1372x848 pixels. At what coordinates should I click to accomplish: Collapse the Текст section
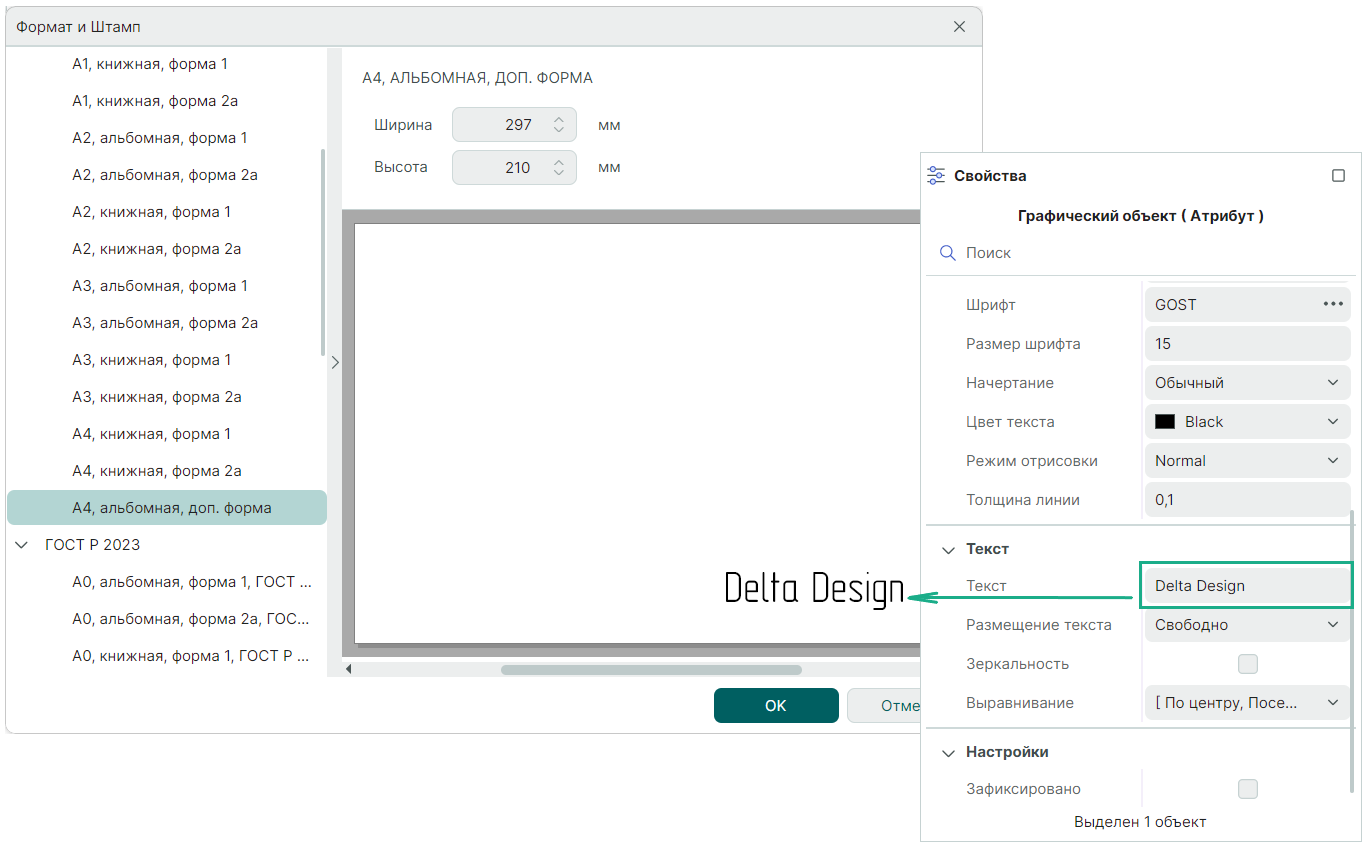click(948, 550)
